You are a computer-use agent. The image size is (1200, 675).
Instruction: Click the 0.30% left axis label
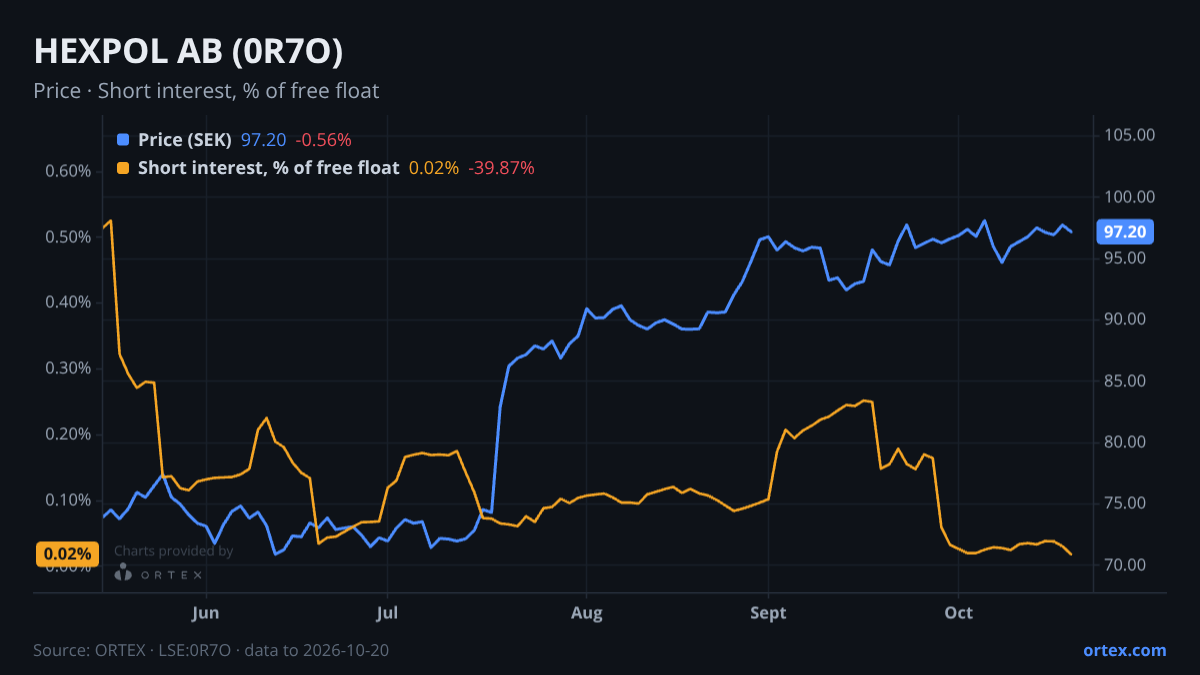[68, 368]
